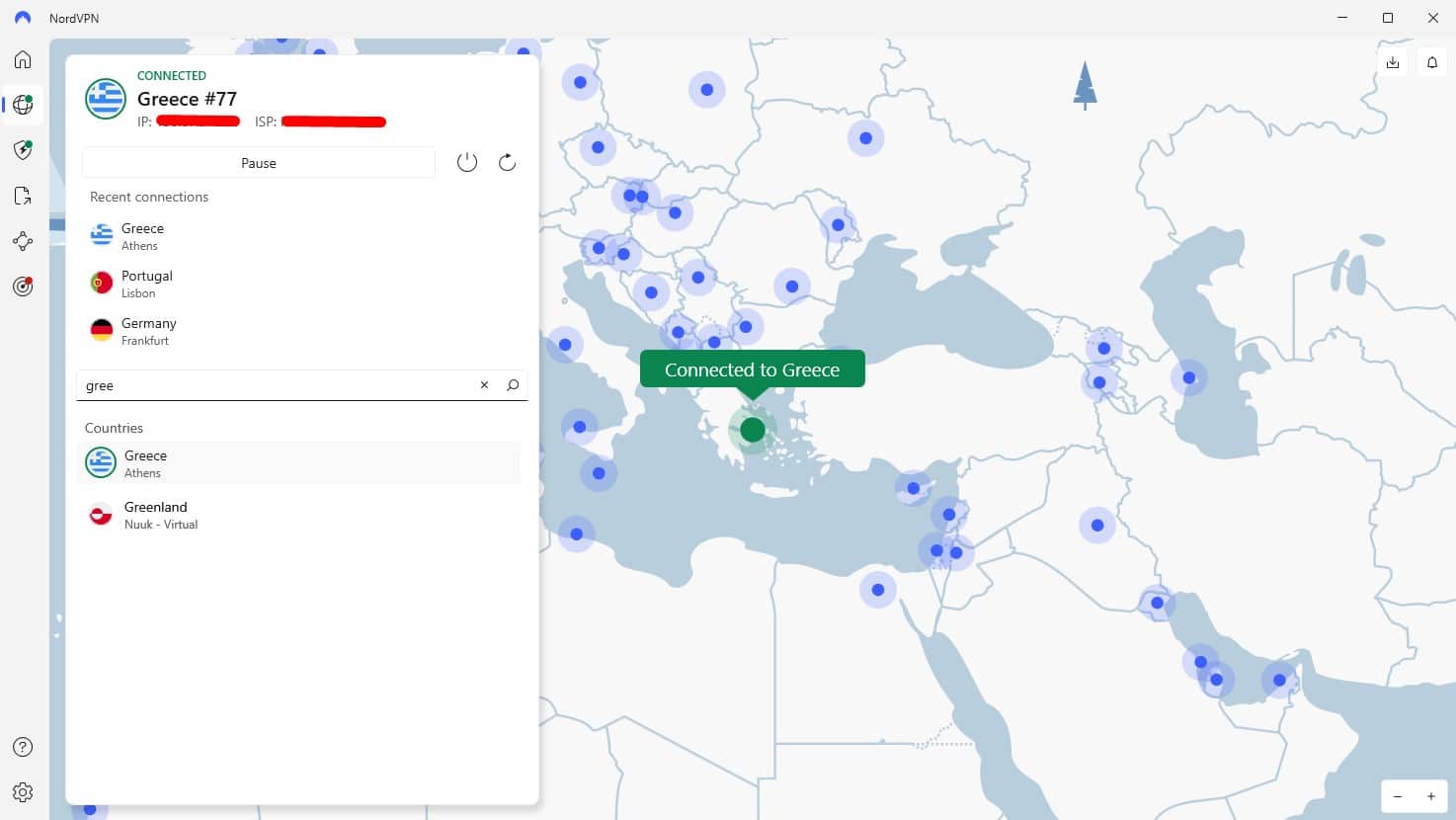Zoom in the map with plus button

click(1430, 796)
